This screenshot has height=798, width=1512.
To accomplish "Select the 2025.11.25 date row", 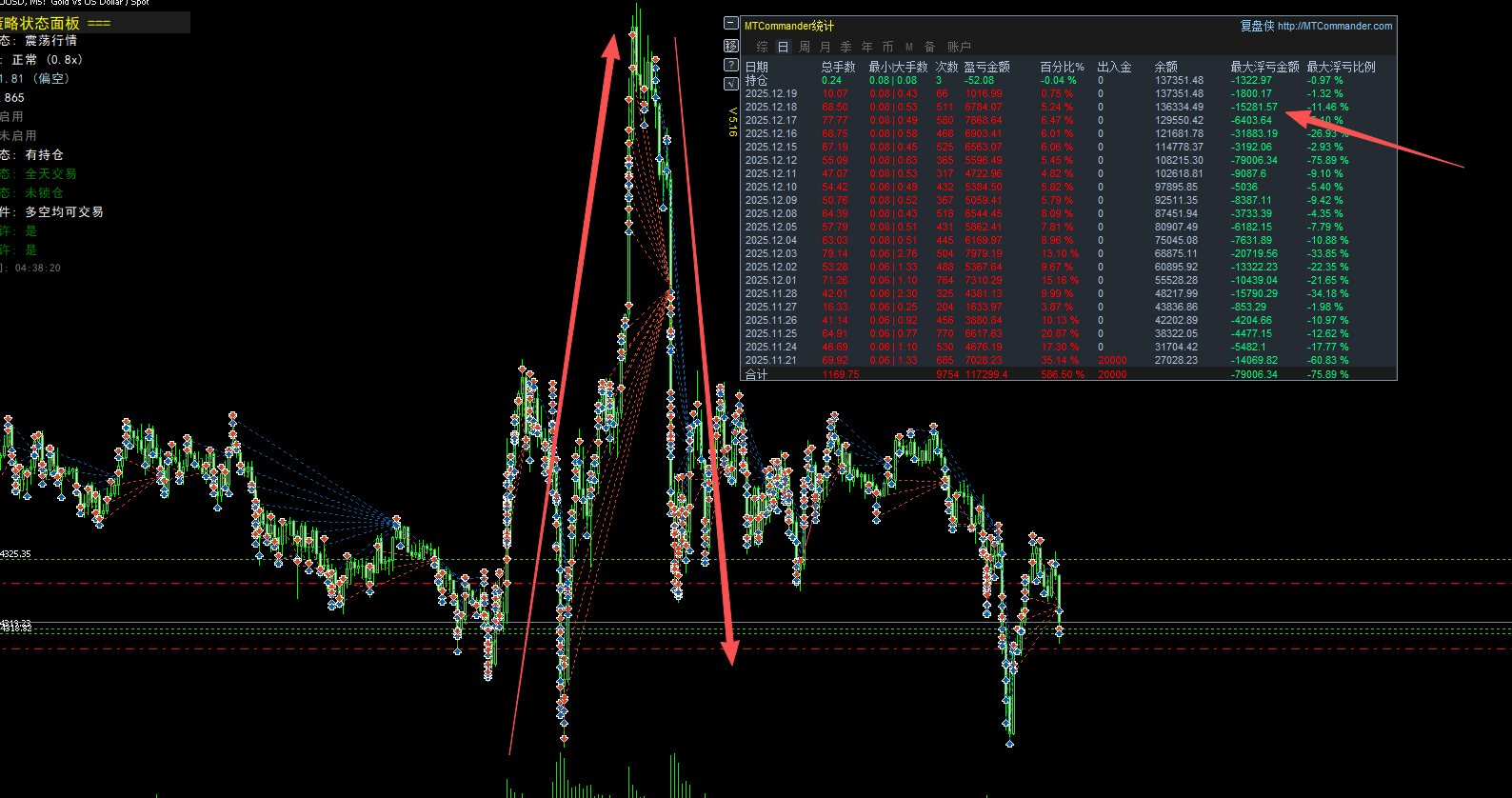I will [x=771, y=333].
